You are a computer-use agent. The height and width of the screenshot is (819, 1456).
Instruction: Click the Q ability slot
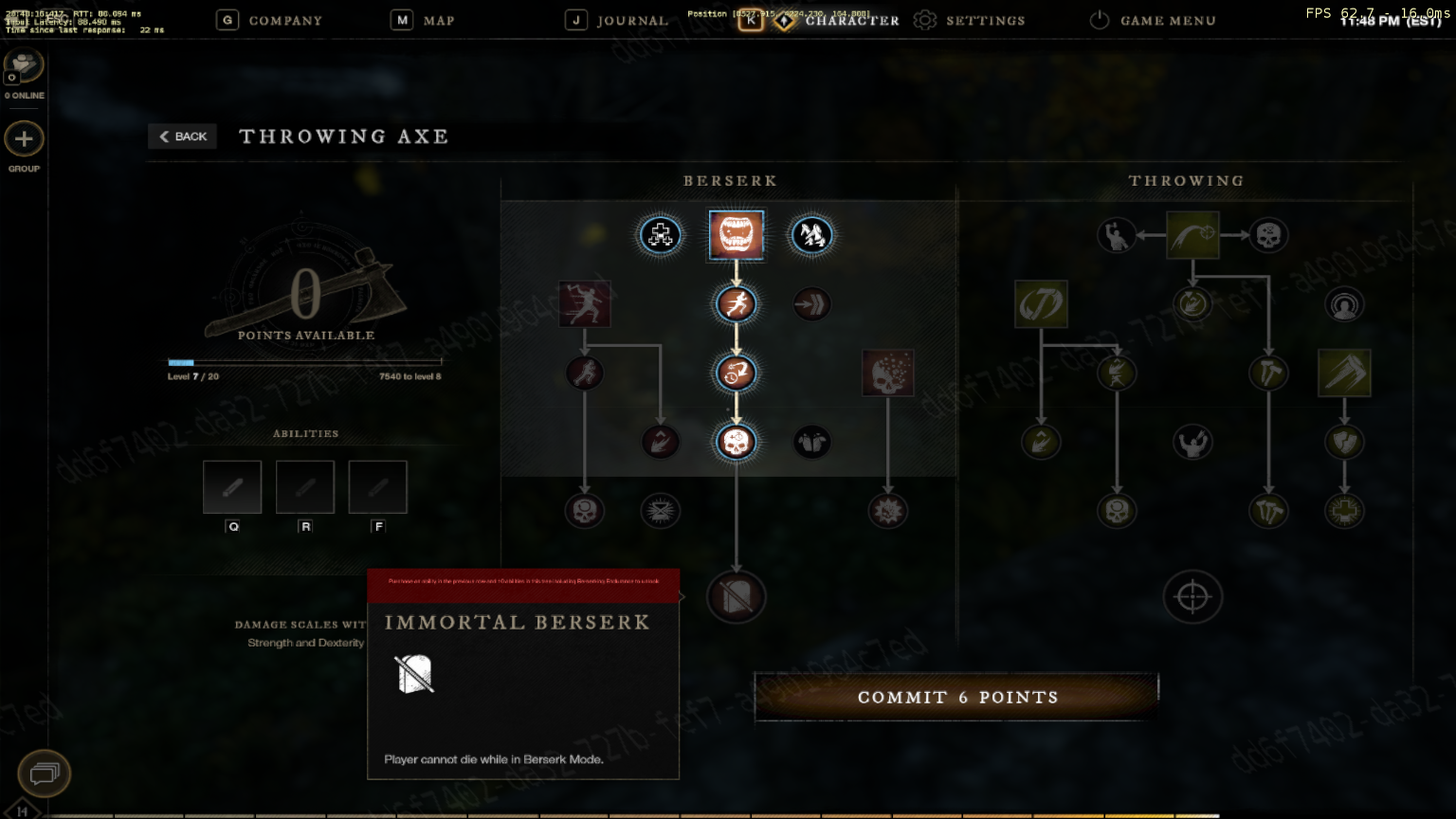coord(232,487)
